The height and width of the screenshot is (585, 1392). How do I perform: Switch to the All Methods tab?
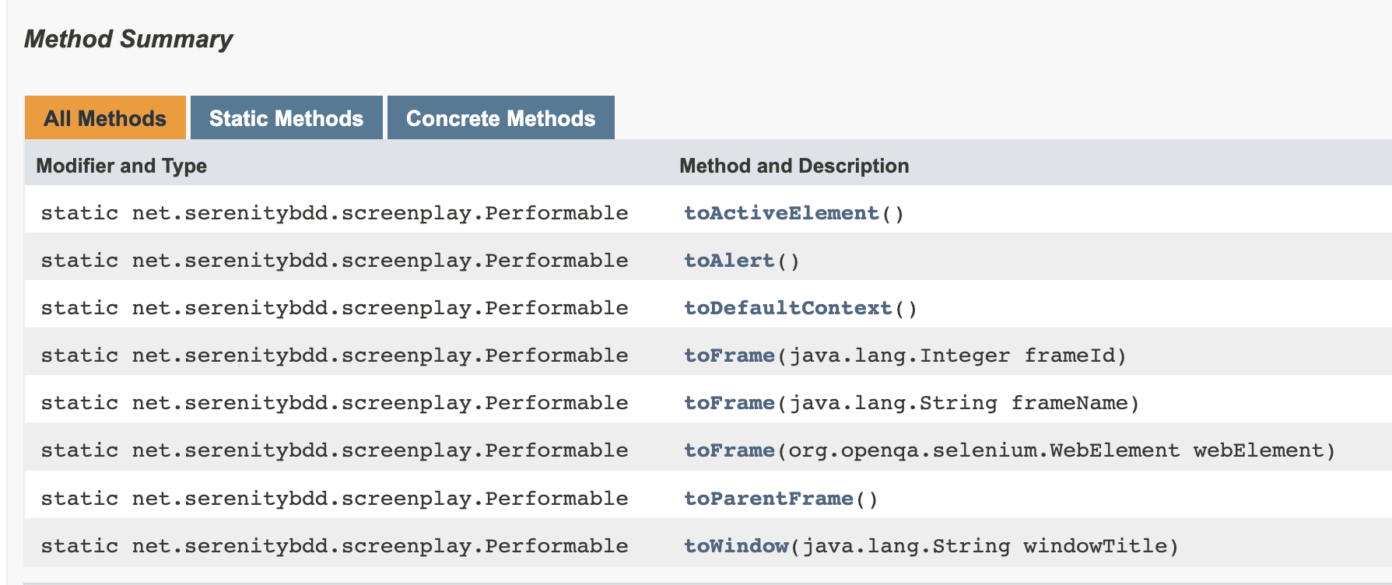105,118
